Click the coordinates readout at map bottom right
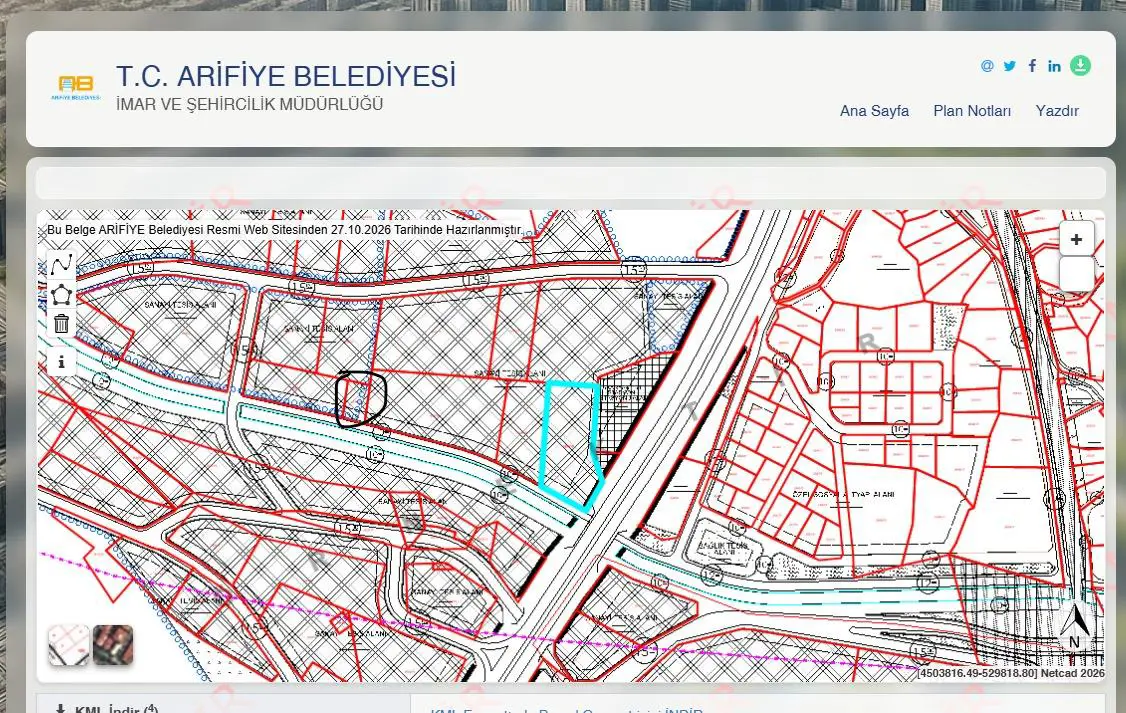Screen dimensions: 1126x713 (x=1010, y=674)
